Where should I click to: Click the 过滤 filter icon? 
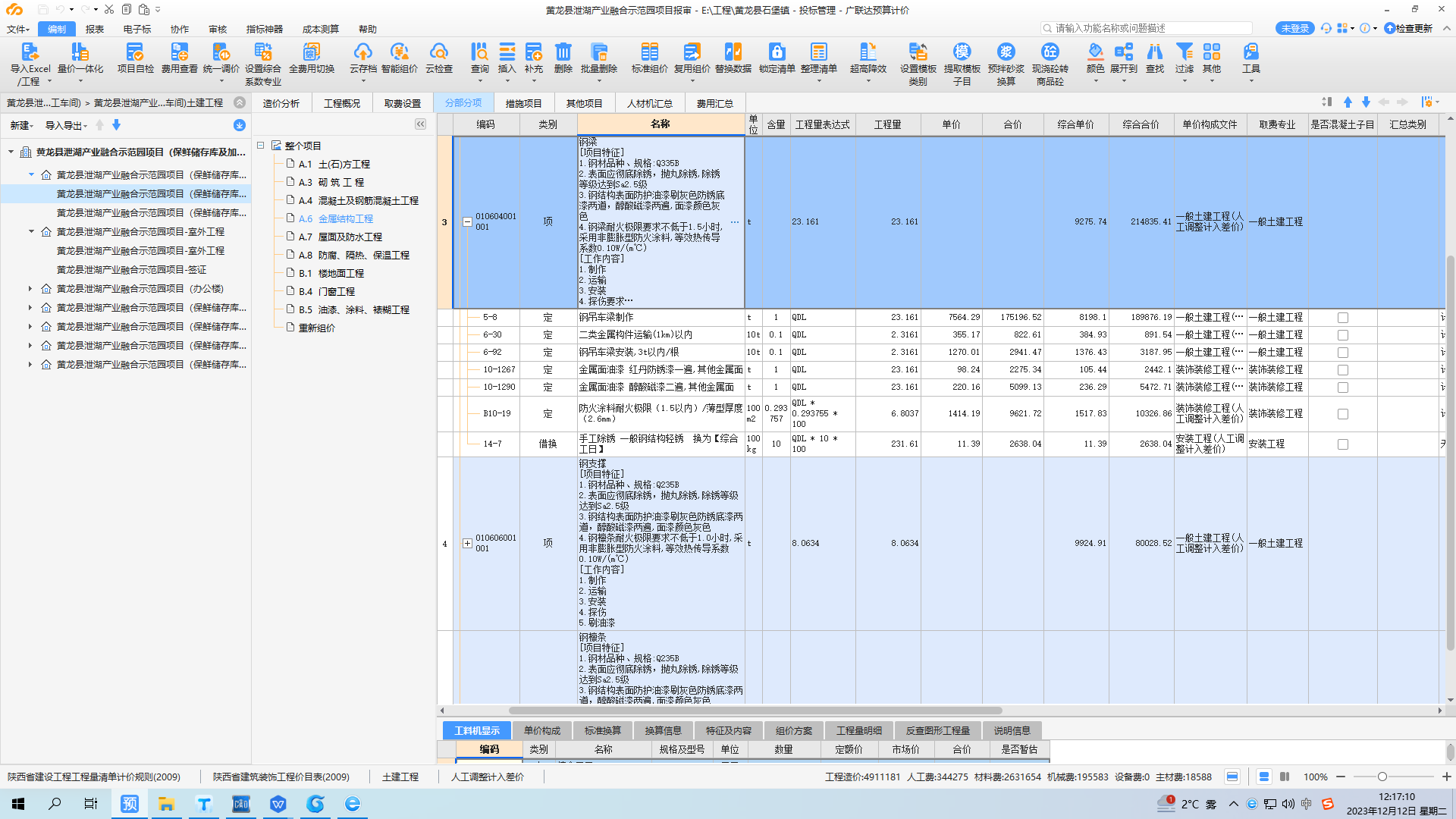1184,52
